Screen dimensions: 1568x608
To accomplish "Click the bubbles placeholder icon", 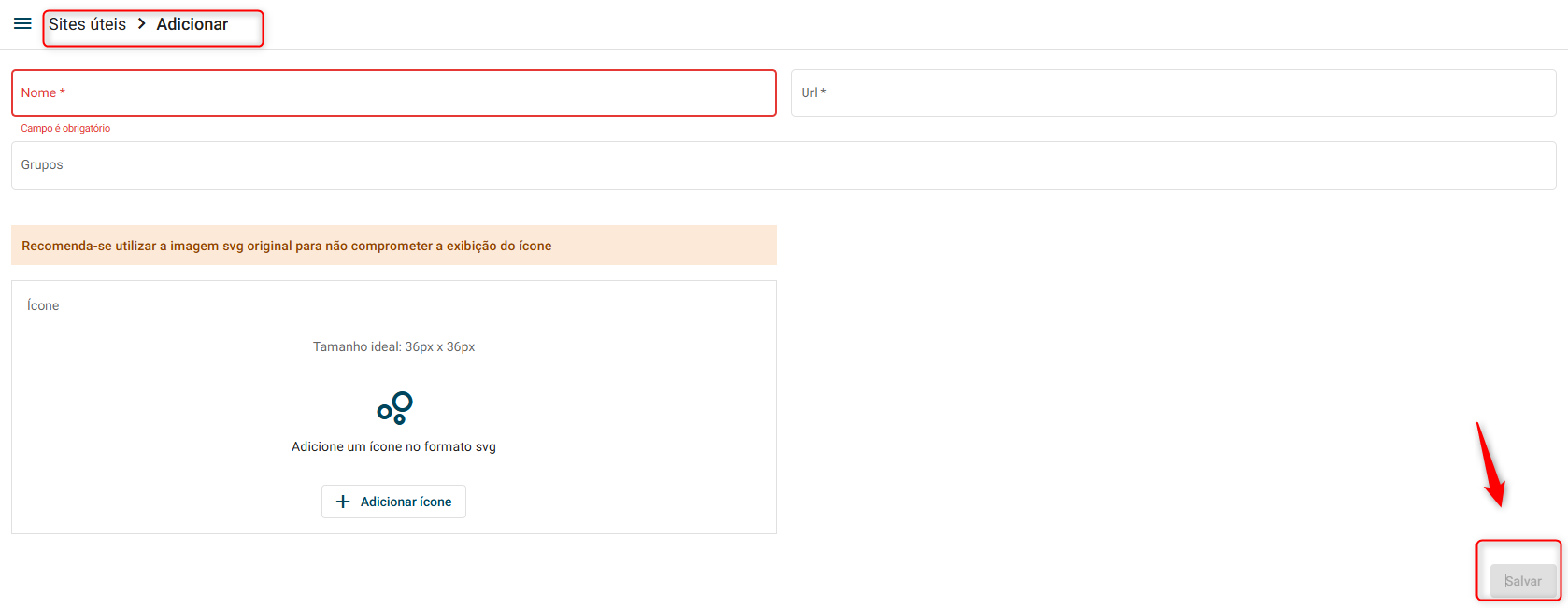I will click(394, 408).
